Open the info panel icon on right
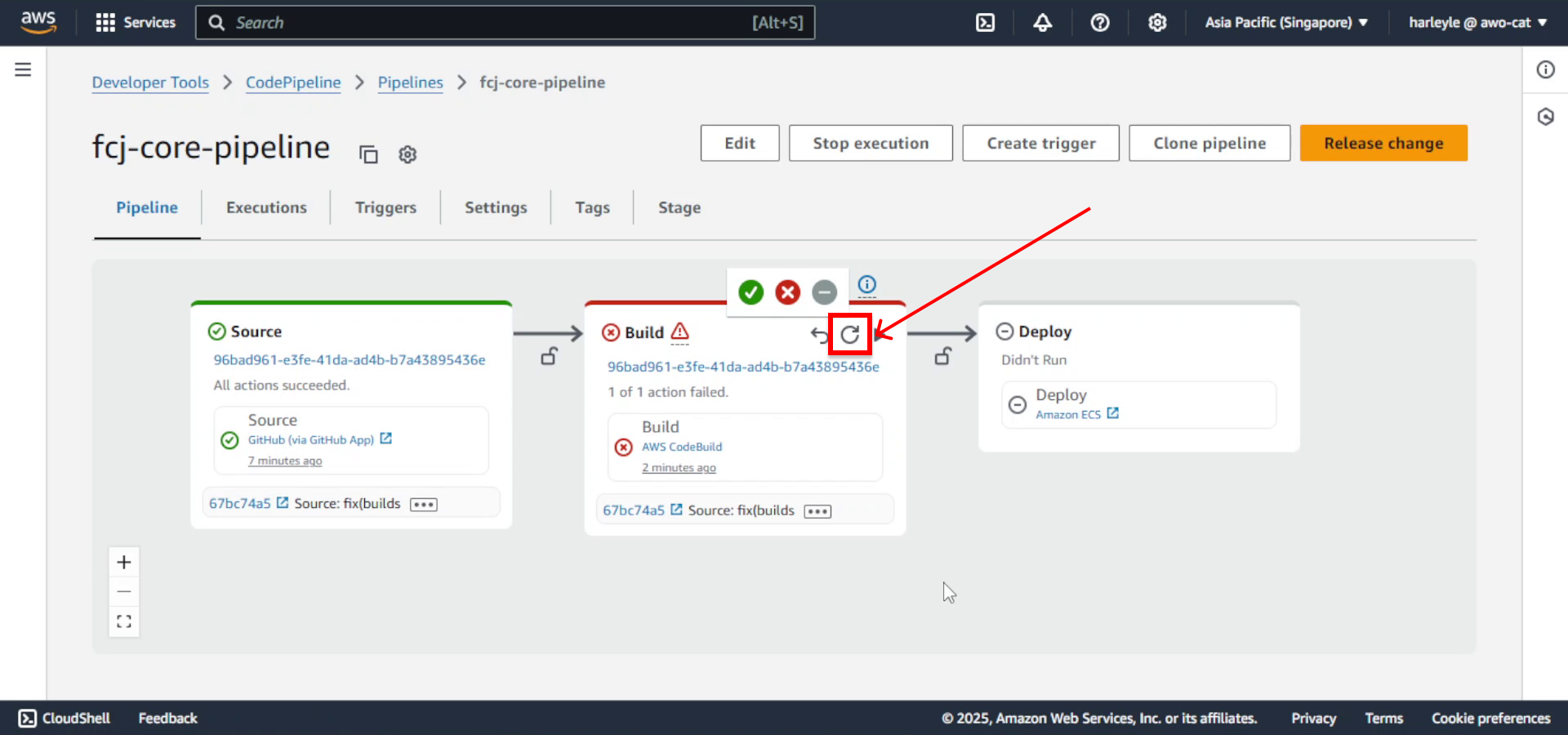 tap(1545, 69)
